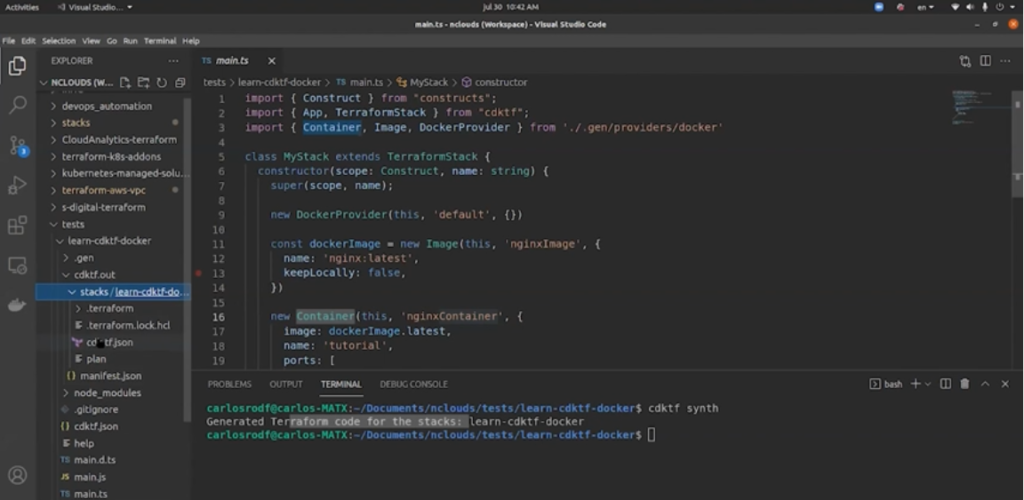Open the Run and Debug view

point(17,185)
